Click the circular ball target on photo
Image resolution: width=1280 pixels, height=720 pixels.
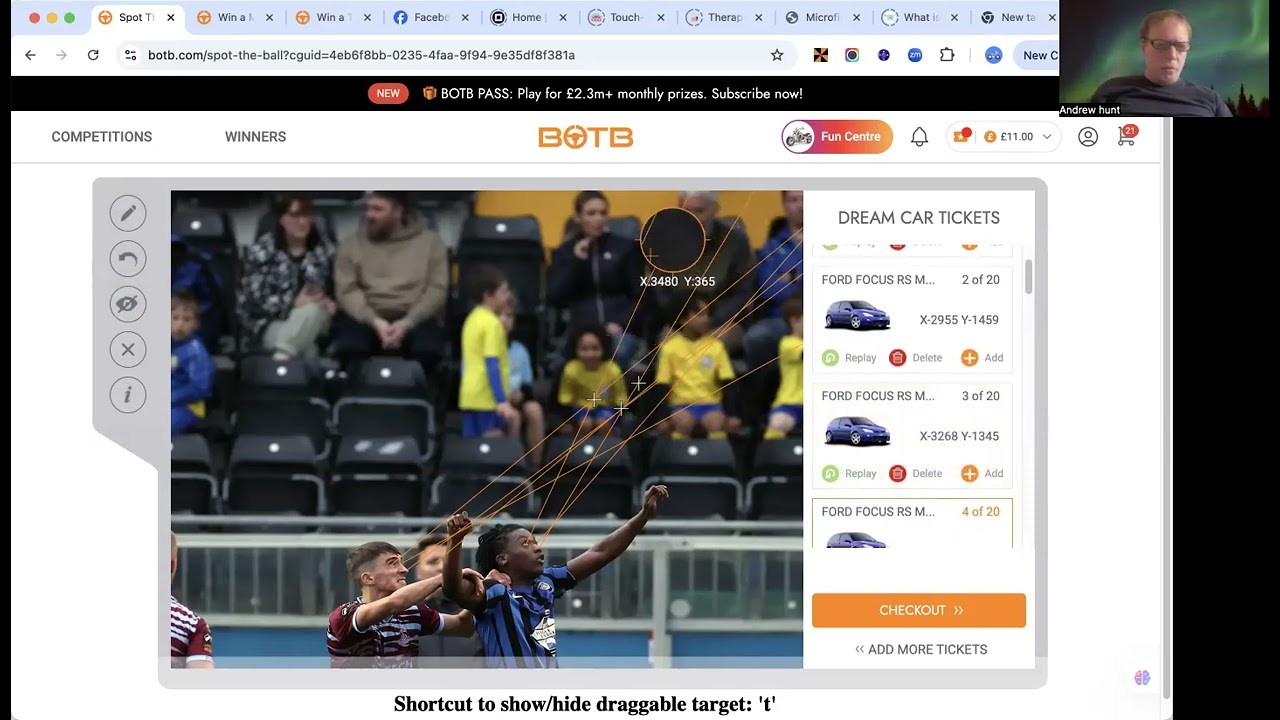click(x=673, y=240)
